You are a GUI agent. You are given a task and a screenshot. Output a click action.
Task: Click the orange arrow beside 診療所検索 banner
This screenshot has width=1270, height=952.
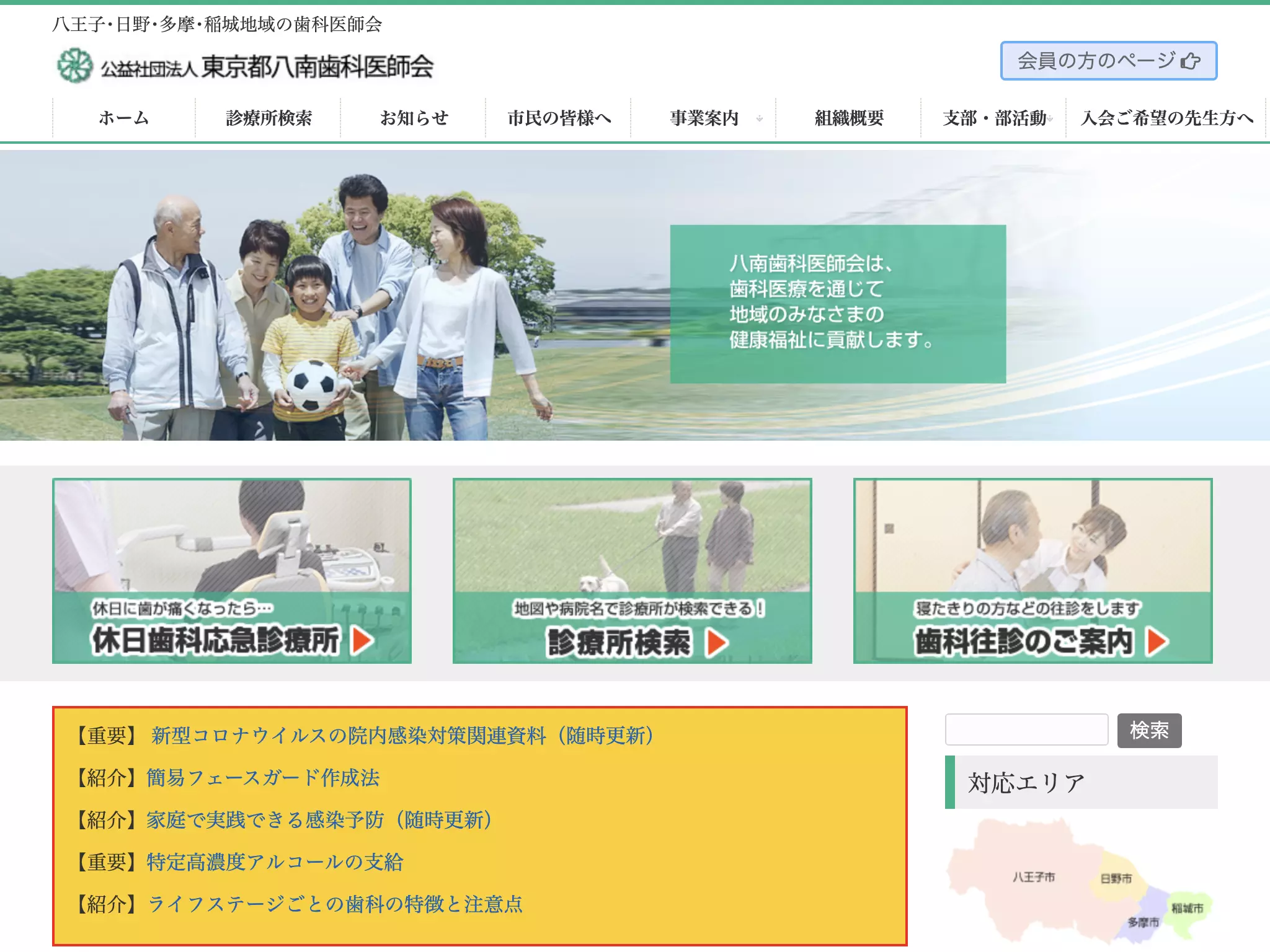click(717, 643)
